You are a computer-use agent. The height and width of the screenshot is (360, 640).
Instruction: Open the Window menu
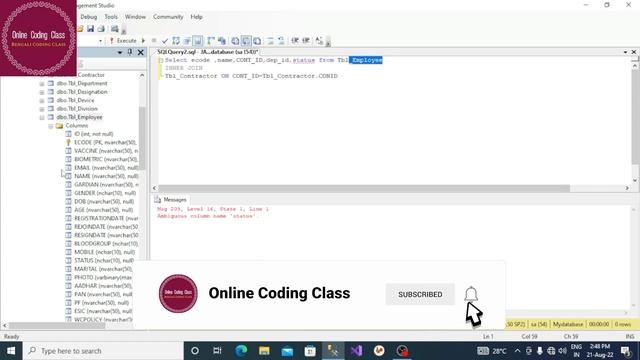tap(135, 17)
